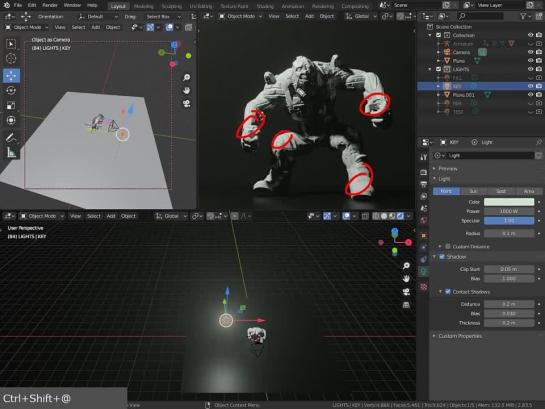Toggle Plane.001 visibility eye
545x409 pixels.
[530, 95]
